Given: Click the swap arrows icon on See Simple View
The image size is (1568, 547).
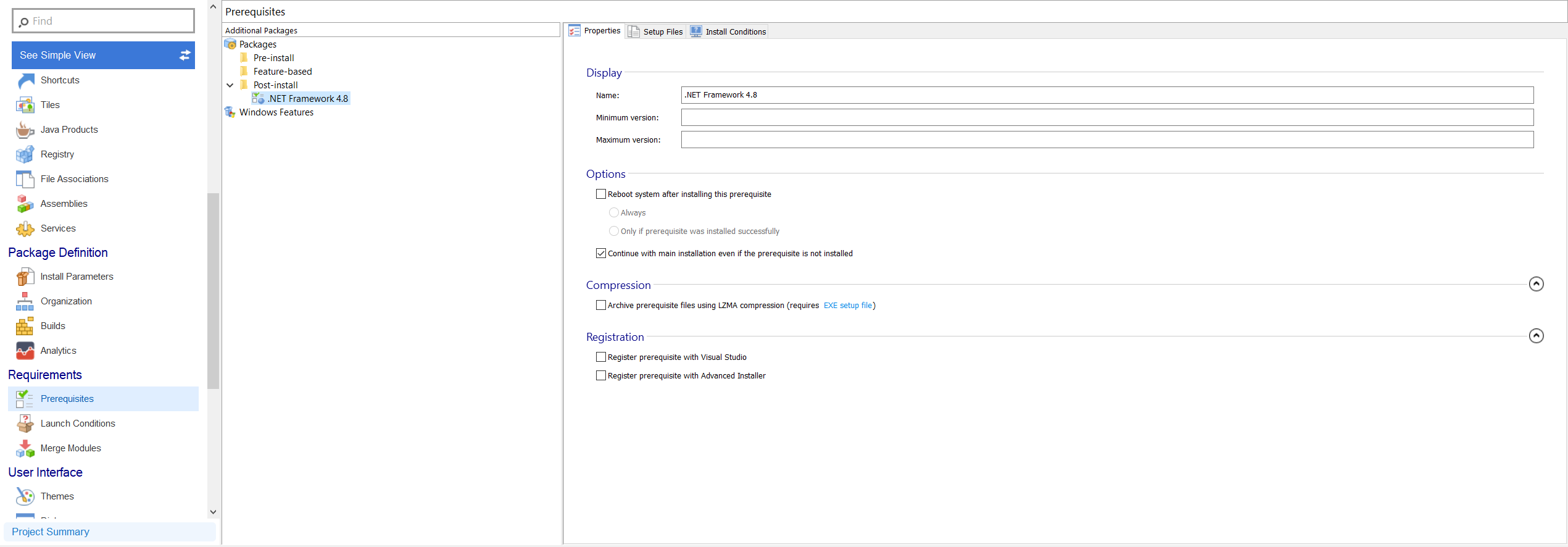Looking at the screenshot, I should 185,56.
